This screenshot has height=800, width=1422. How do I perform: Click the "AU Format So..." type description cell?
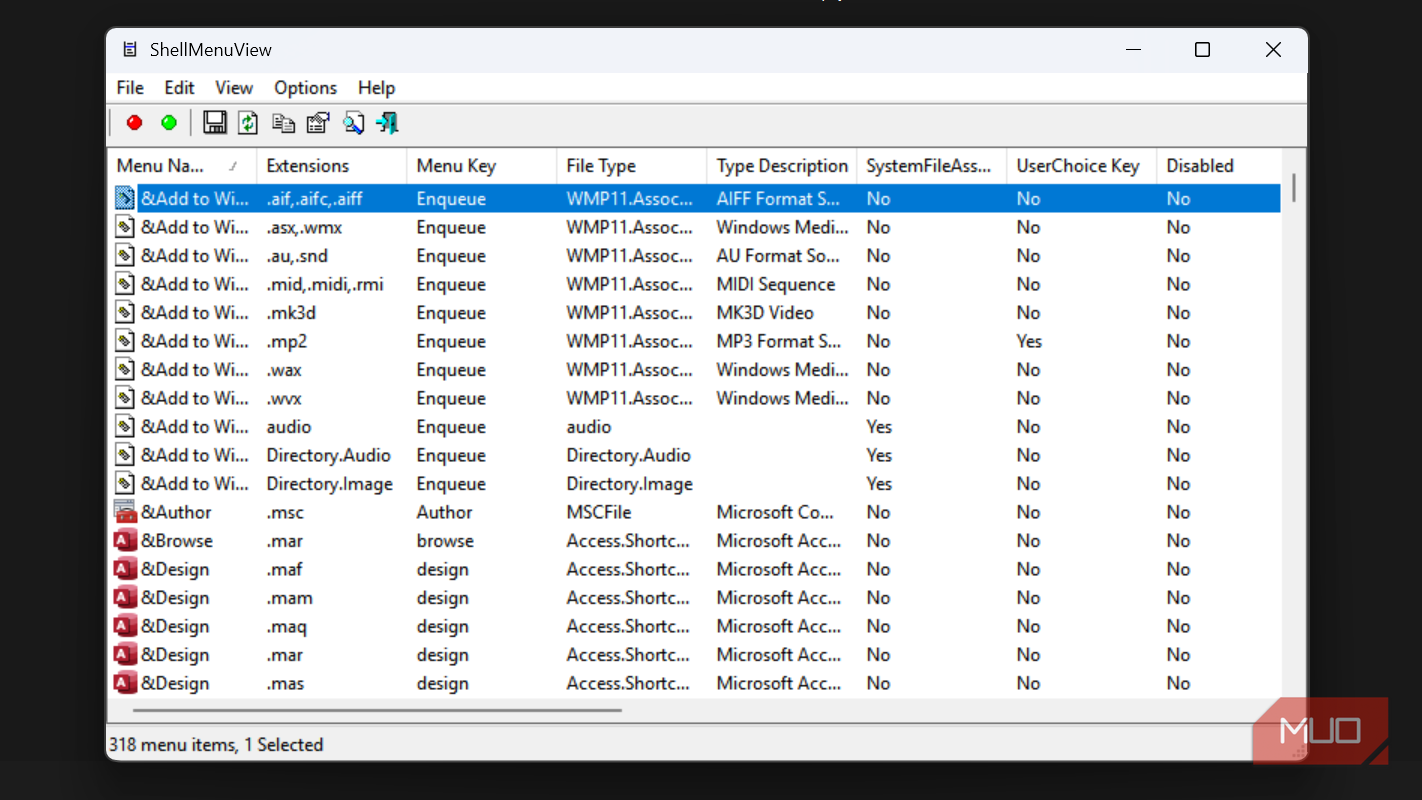click(778, 256)
